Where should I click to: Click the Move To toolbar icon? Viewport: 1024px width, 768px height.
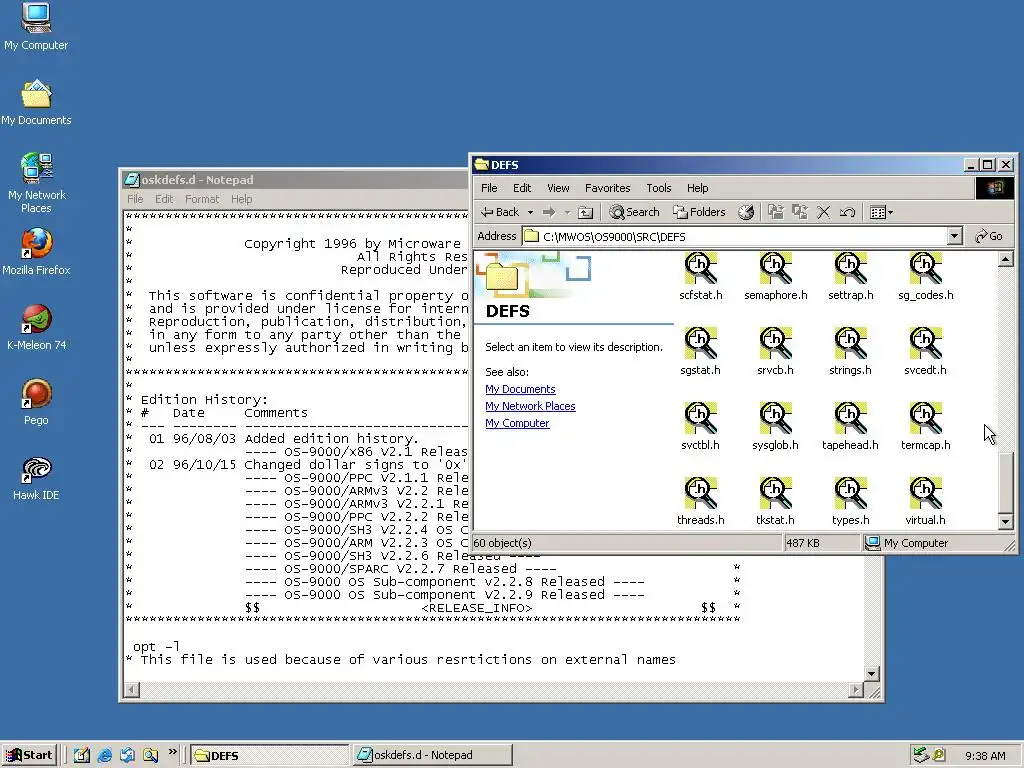pyautogui.click(x=775, y=212)
